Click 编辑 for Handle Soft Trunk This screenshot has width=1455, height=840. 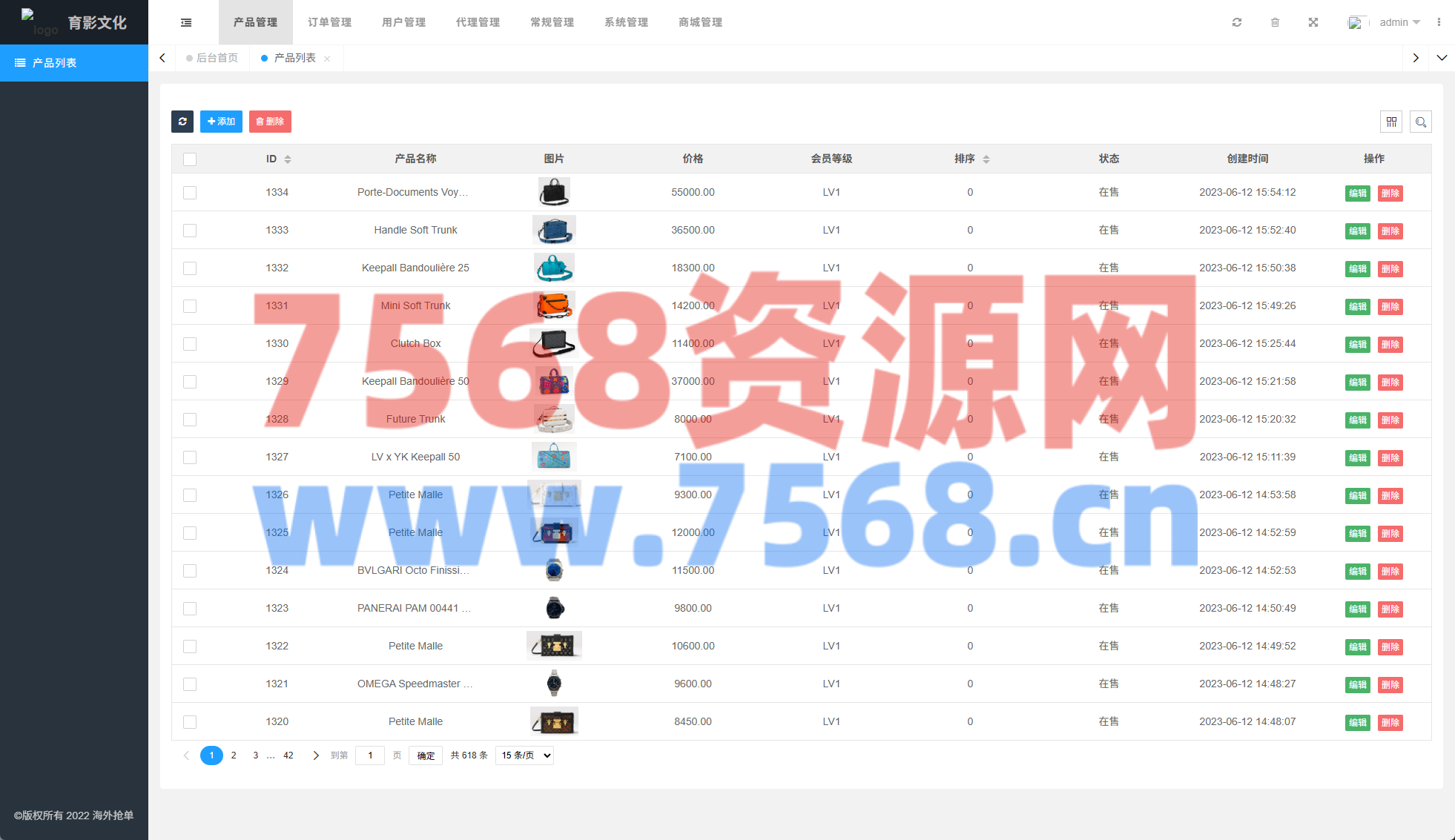[x=1357, y=231]
